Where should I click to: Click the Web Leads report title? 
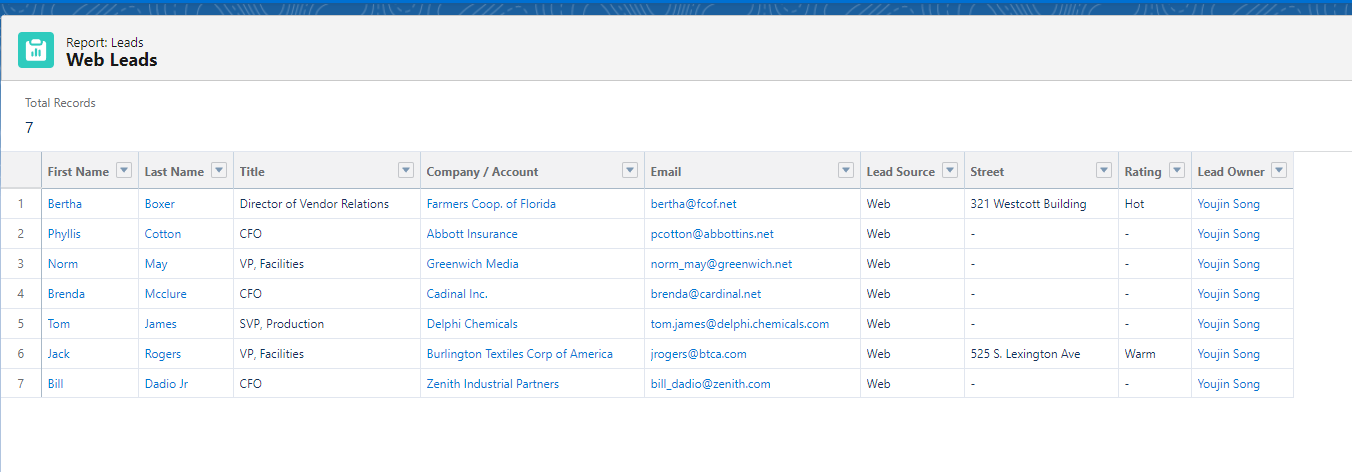(112, 60)
